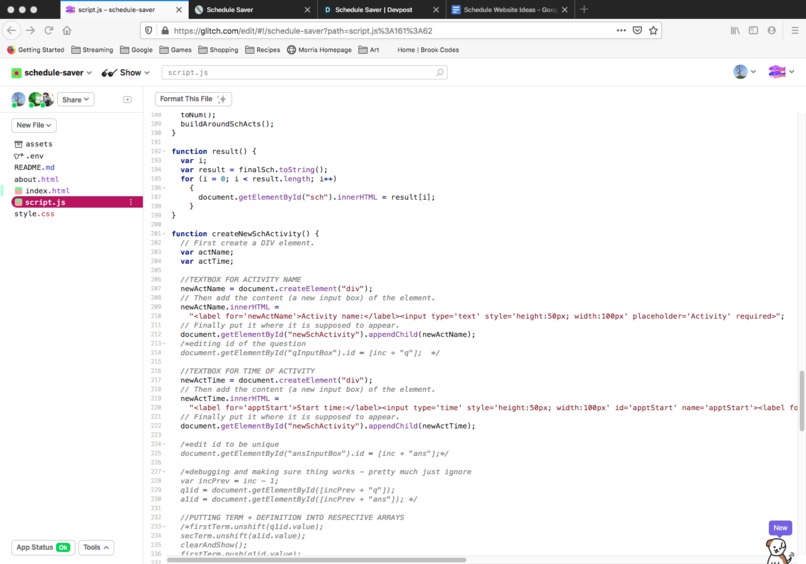Click the script.js file search field

coord(304,72)
